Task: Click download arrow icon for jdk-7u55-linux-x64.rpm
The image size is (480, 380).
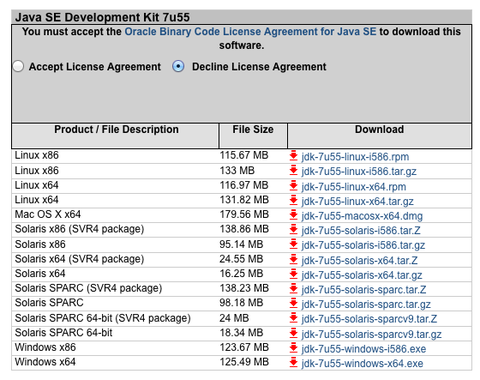Action: click(293, 186)
